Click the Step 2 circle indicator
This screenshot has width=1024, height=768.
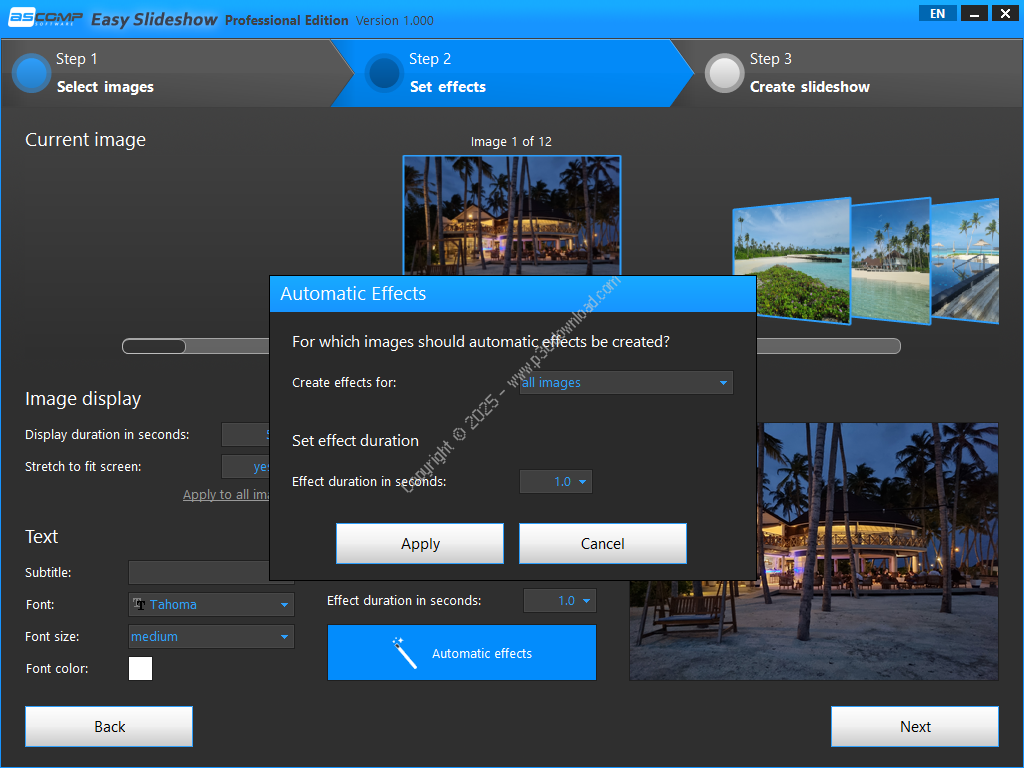pyautogui.click(x=384, y=73)
